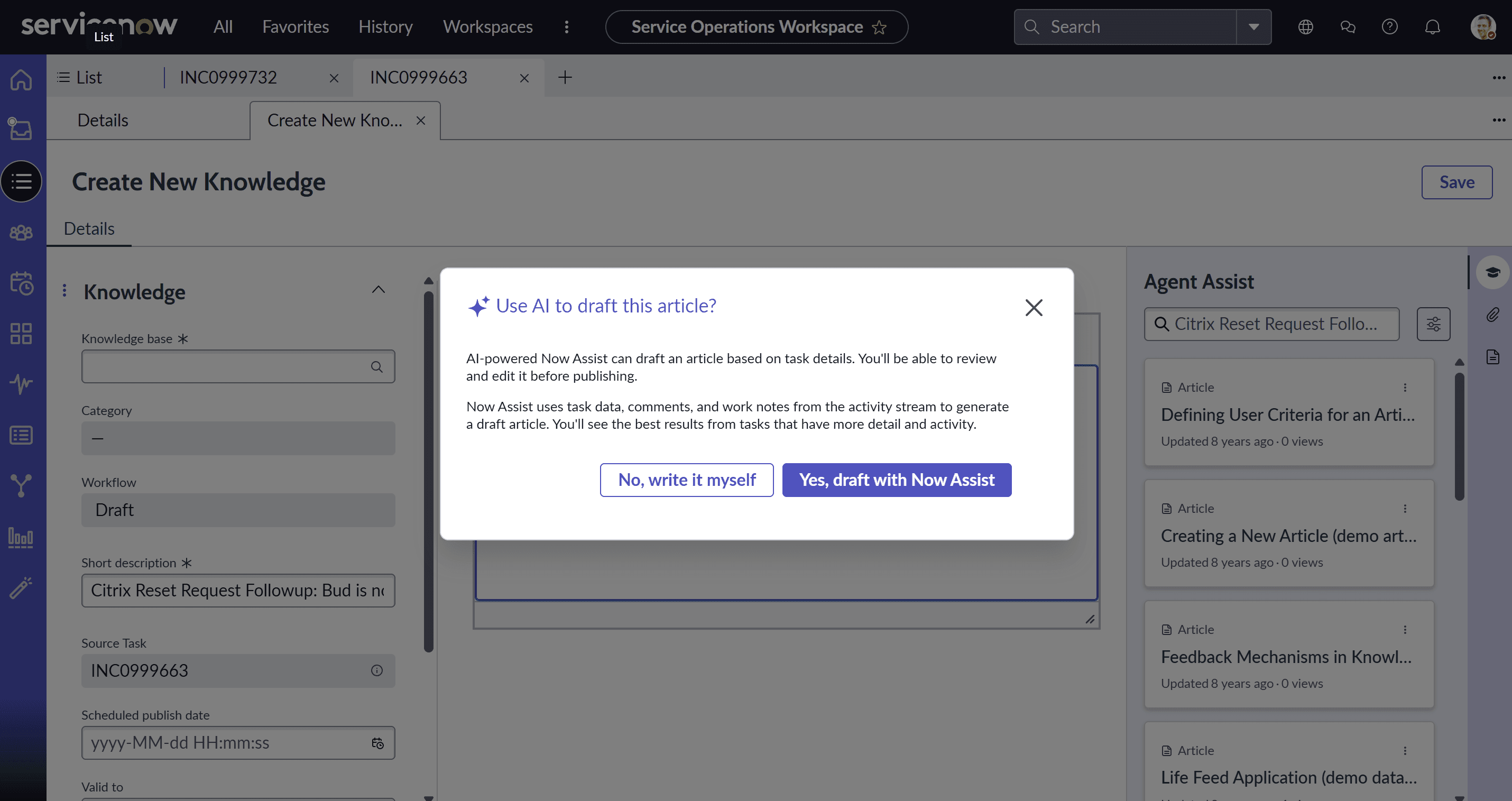
Task: Click the notifications bell icon
Action: 1432,27
